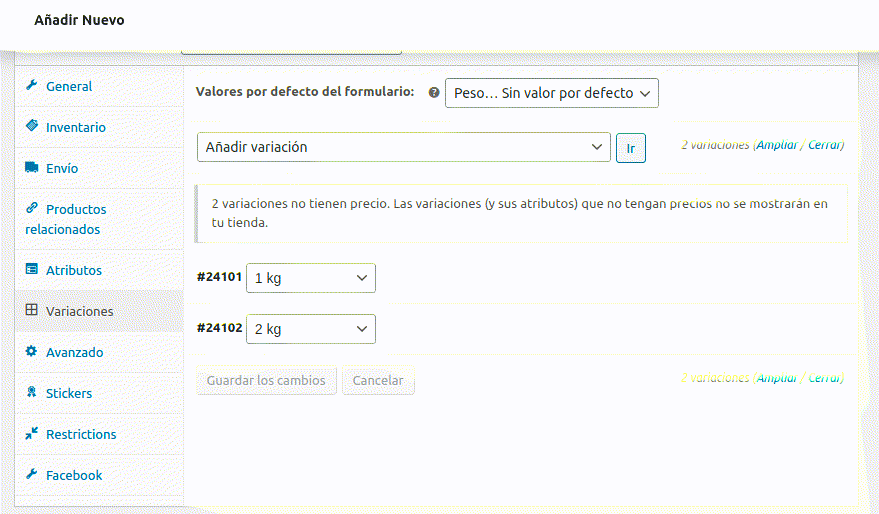Click the Stickers ribbon icon

(32, 393)
